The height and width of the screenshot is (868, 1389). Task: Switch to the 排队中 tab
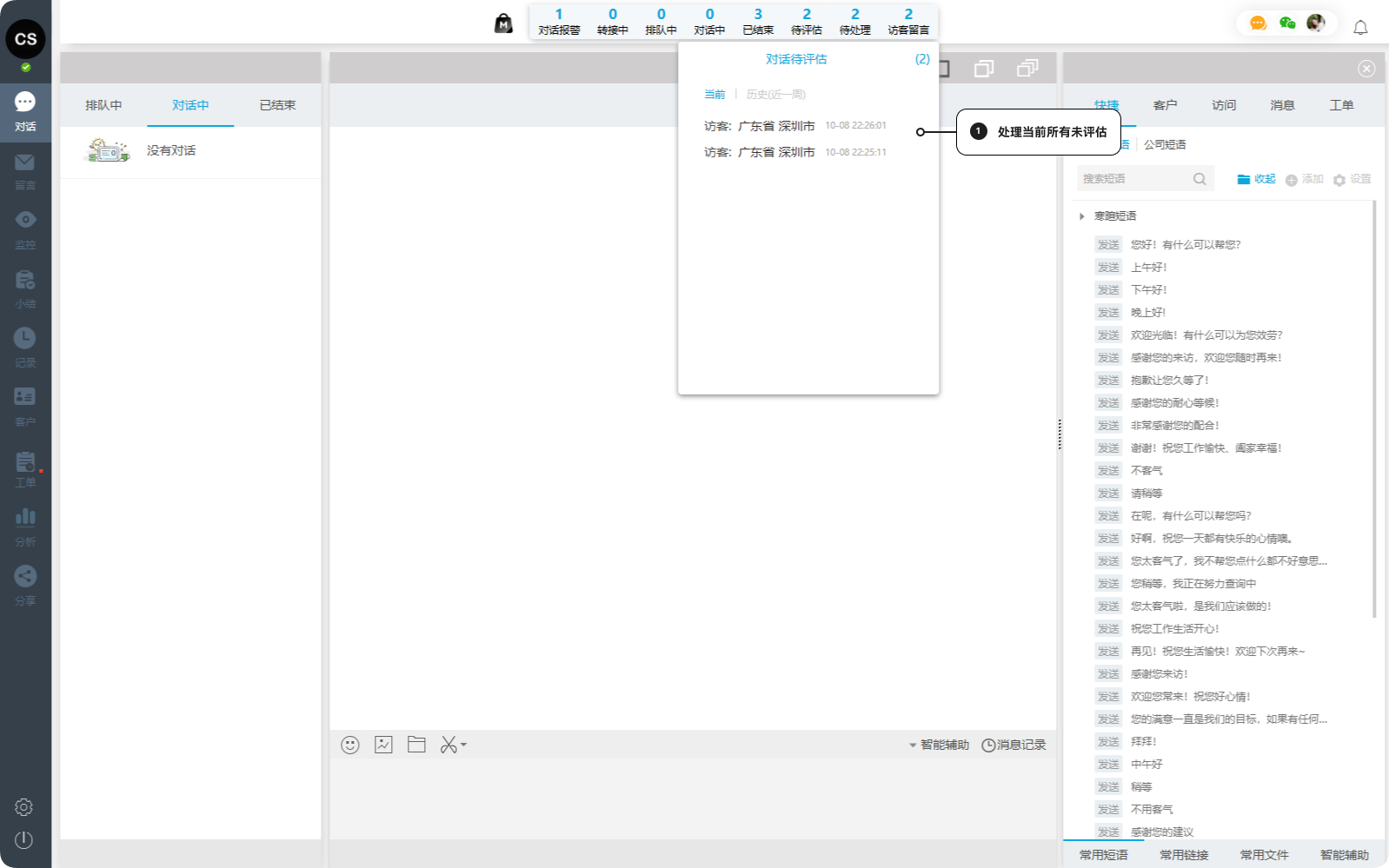103,105
